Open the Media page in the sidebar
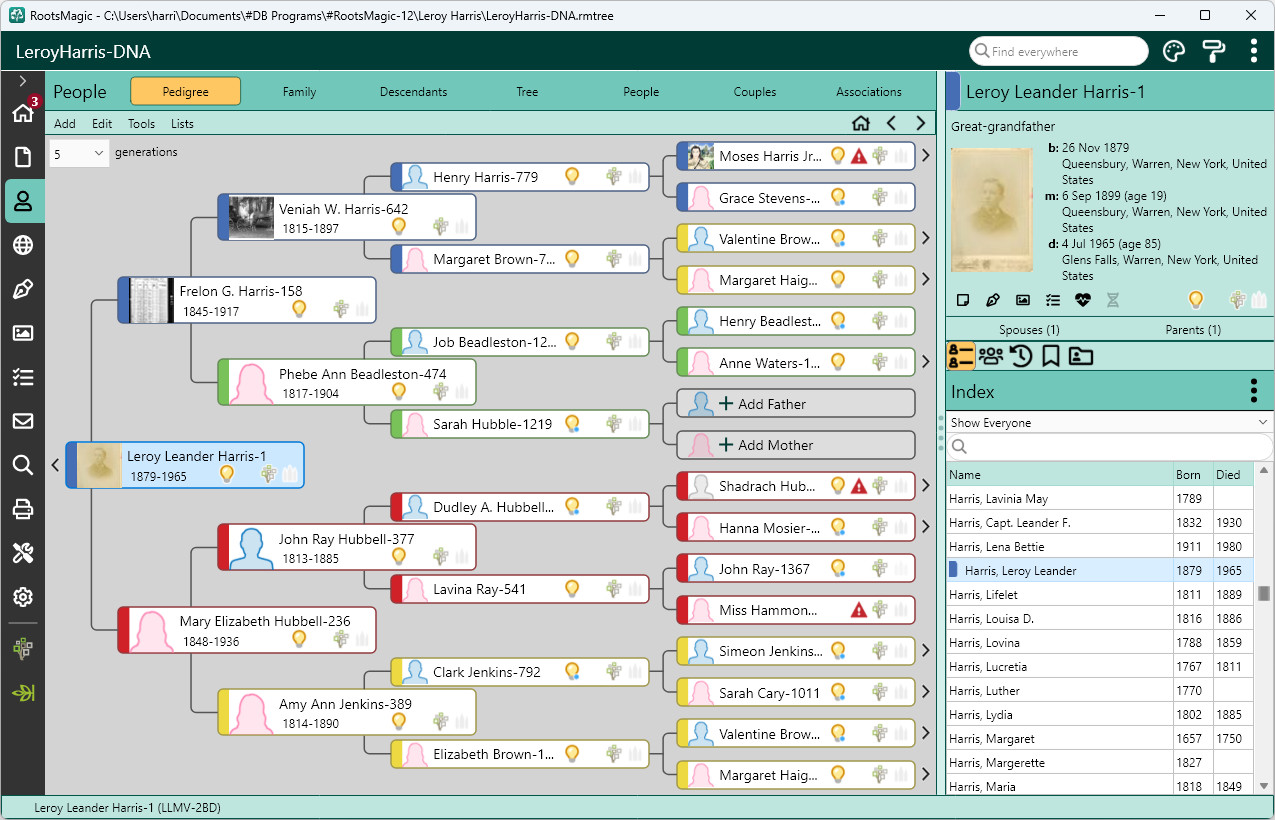 tap(23, 333)
